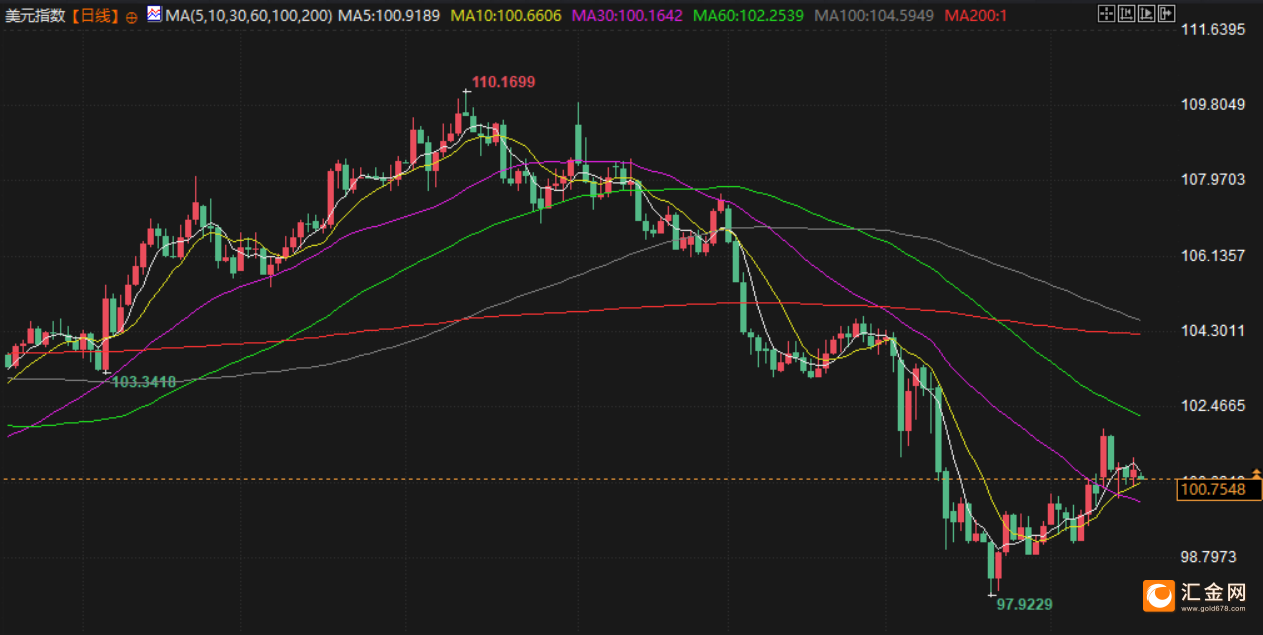1263x635 pixels.
Task: Click the green MA60:102.2539 label
Action: click(x=749, y=16)
